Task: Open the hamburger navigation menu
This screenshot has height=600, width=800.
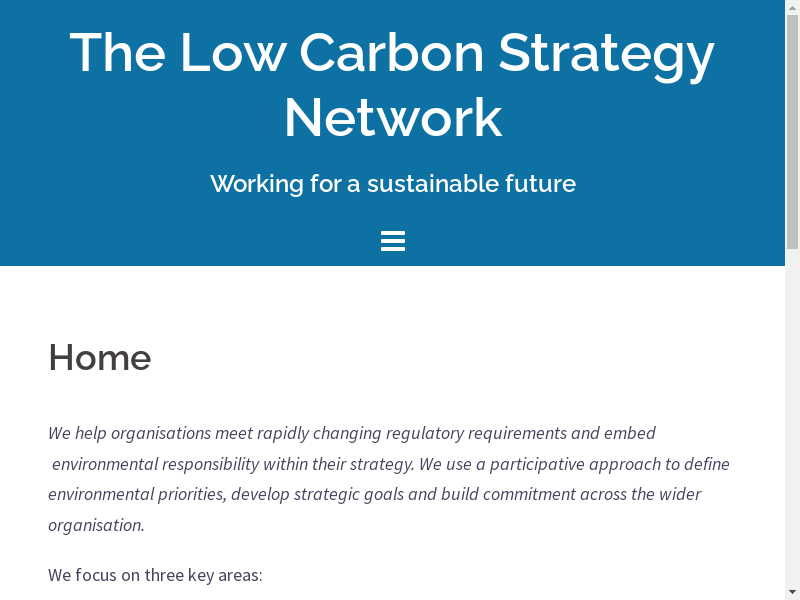Action: tap(393, 241)
